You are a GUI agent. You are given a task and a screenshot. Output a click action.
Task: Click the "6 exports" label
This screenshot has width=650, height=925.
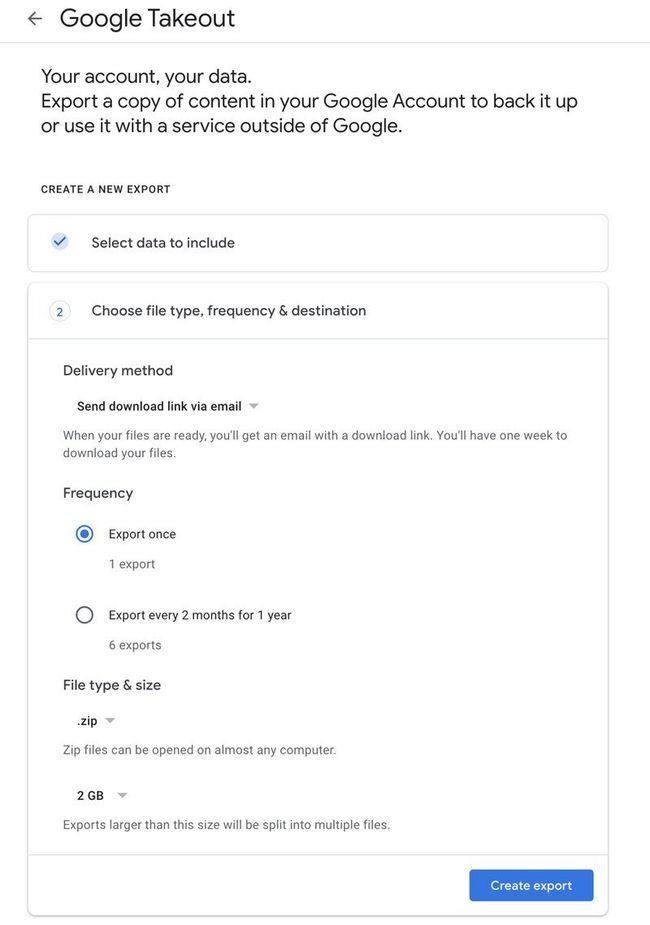[134, 644]
